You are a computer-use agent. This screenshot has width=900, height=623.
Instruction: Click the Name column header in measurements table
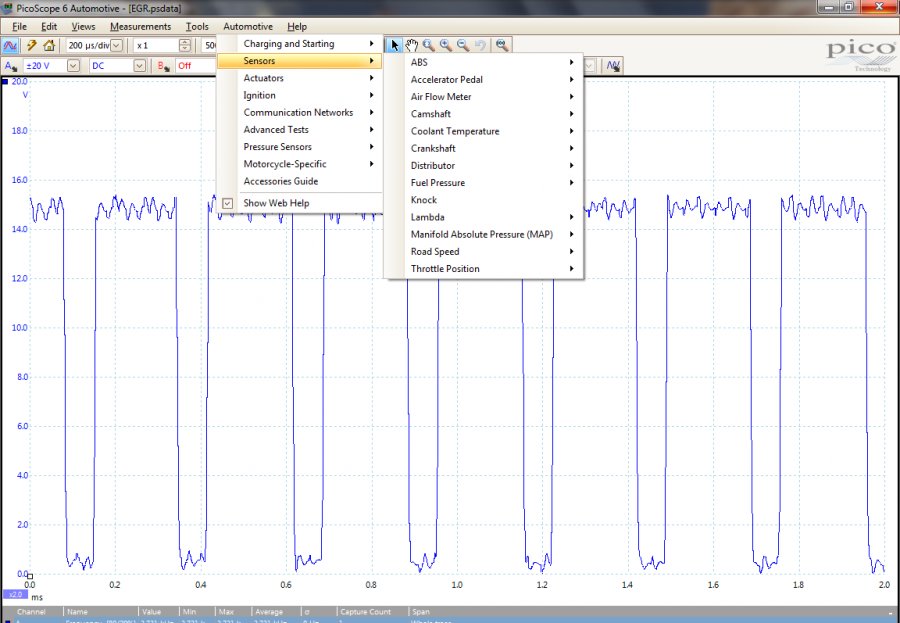(x=100, y=612)
